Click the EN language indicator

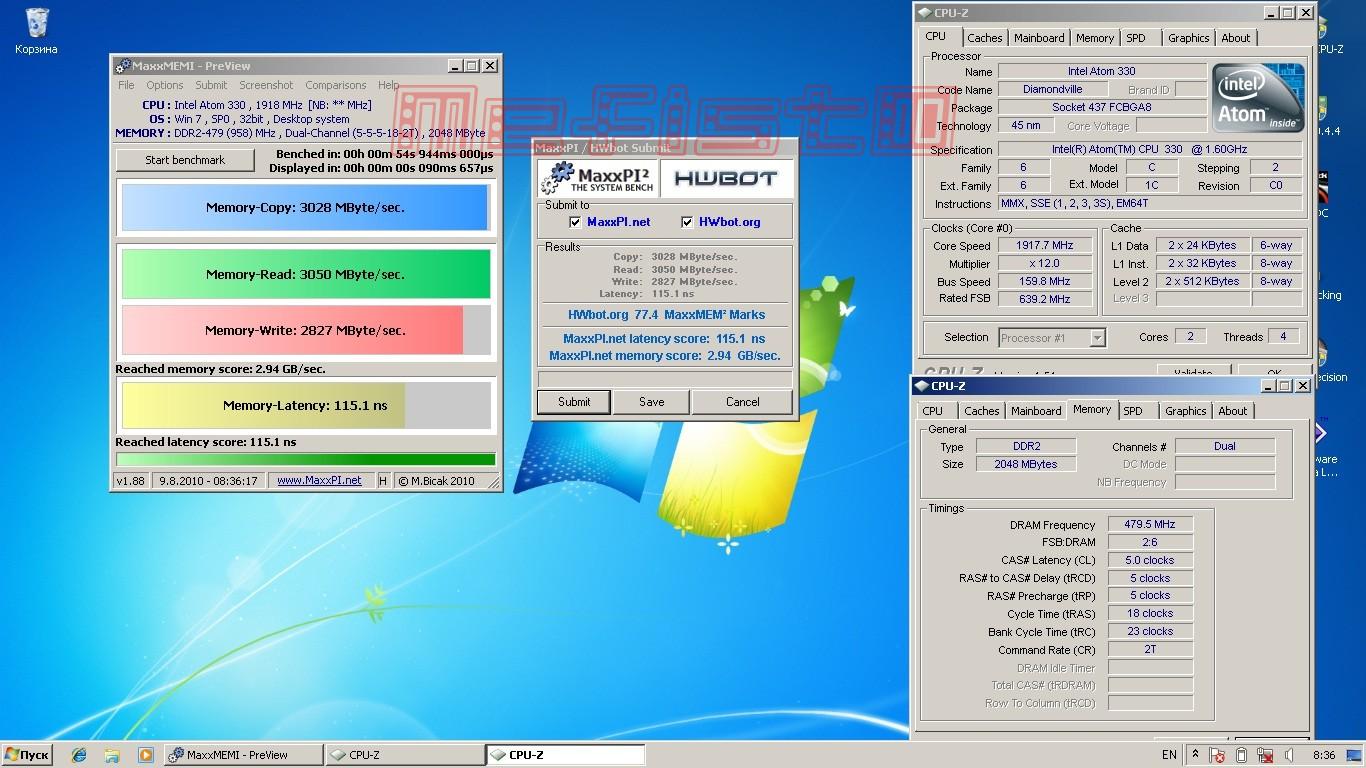point(1169,755)
